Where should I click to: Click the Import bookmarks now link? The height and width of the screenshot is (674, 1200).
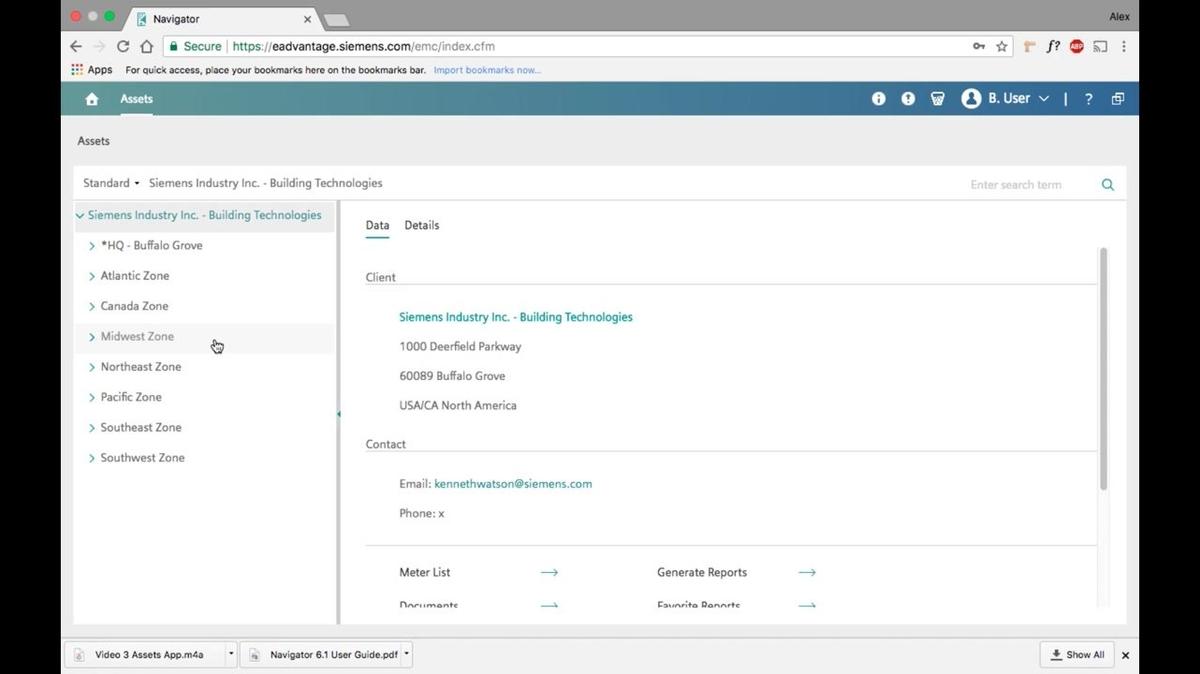coord(487,70)
